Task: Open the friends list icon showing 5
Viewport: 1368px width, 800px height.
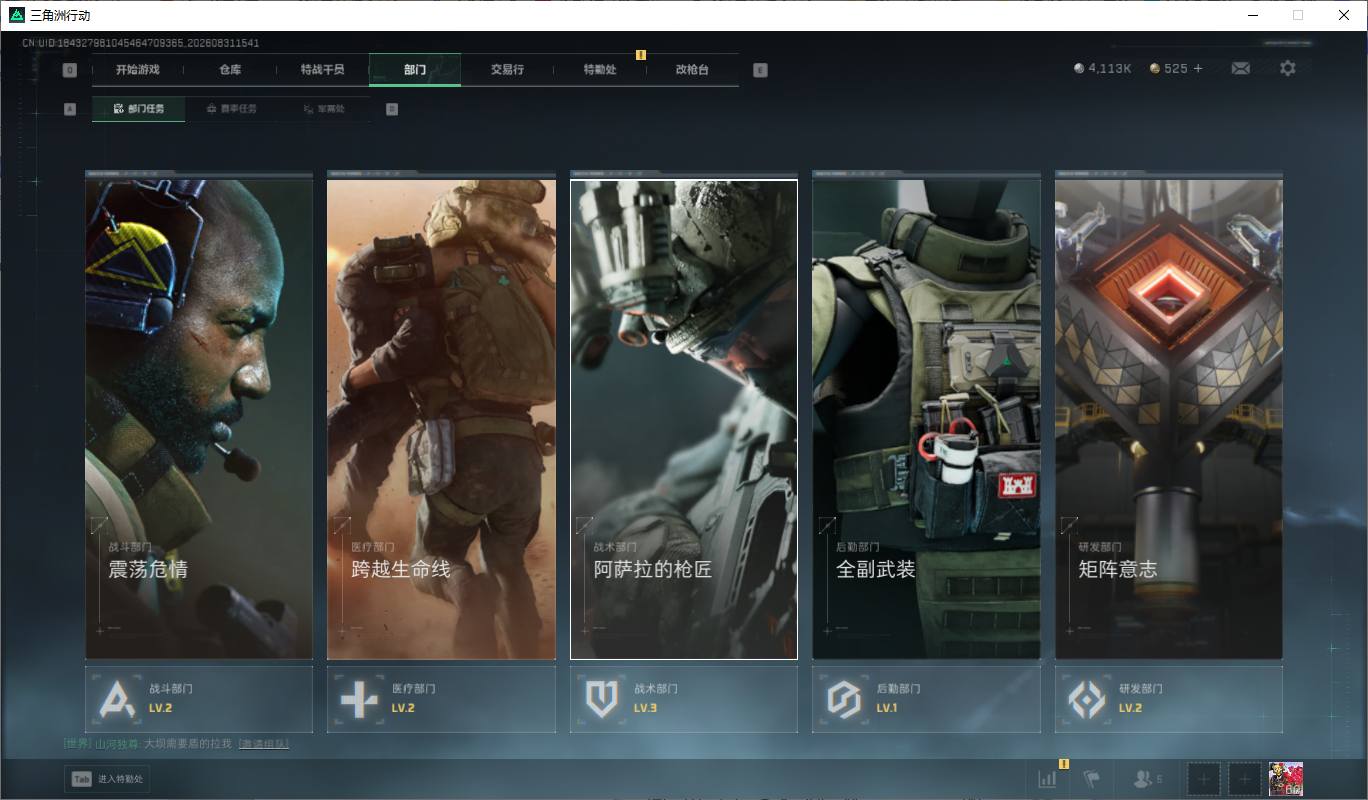Action: (1147, 779)
